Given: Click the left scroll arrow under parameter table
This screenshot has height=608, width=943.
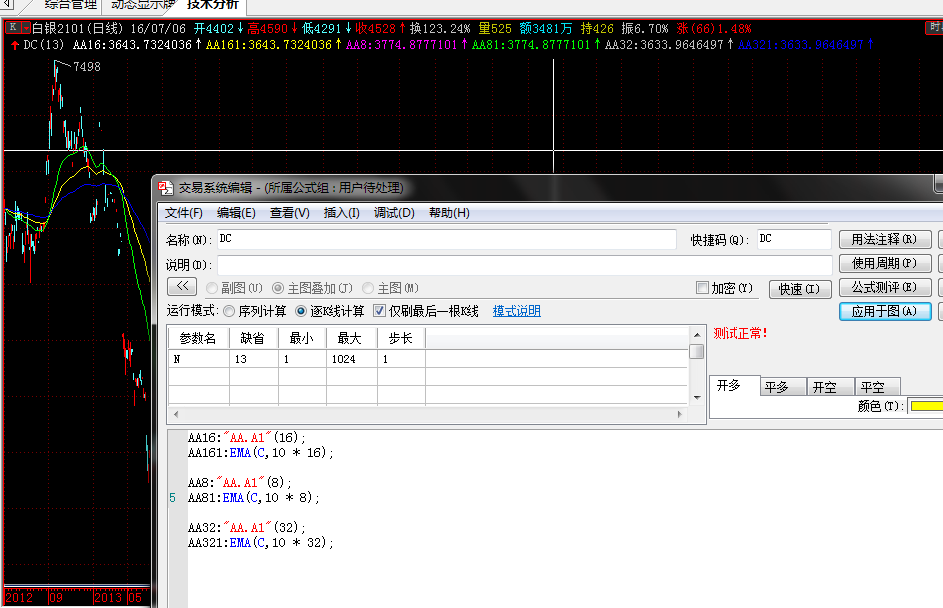Looking at the screenshot, I should [x=175, y=413].
